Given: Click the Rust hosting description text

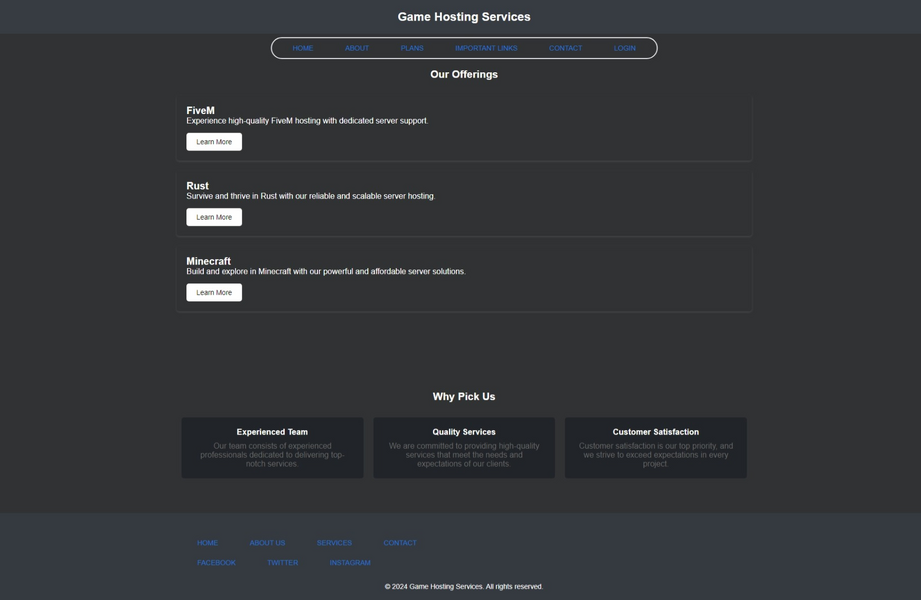Looking at the screenshot, I should pyautogui.click(x=311, y=196).
